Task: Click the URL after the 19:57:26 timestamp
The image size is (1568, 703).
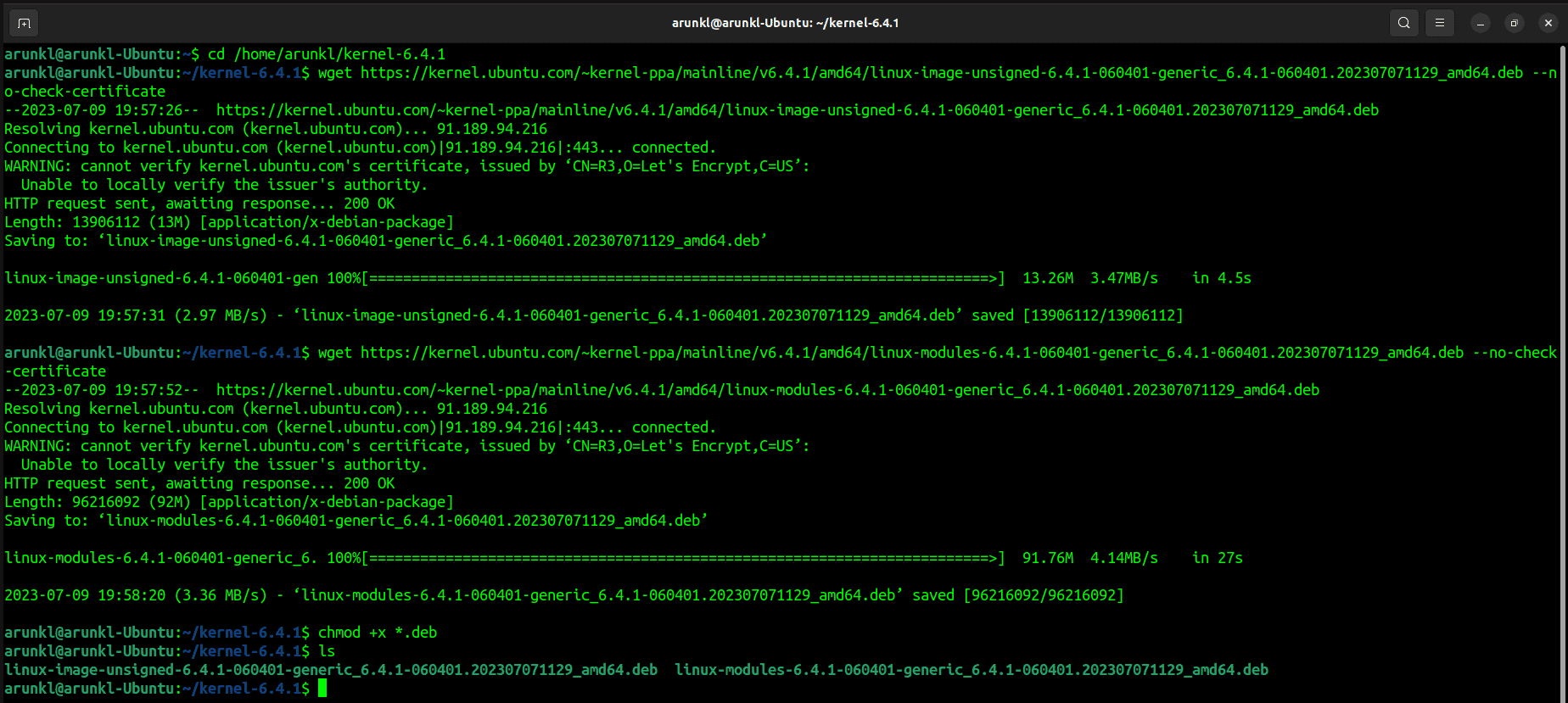Action: (x=798, y=110)
